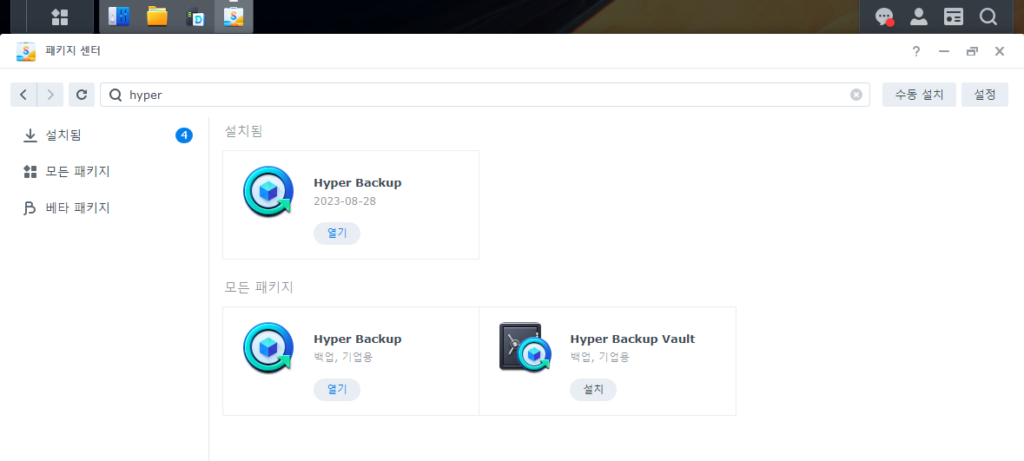Click Hyper Backup icon under 모든 패키지

[268, 348]
